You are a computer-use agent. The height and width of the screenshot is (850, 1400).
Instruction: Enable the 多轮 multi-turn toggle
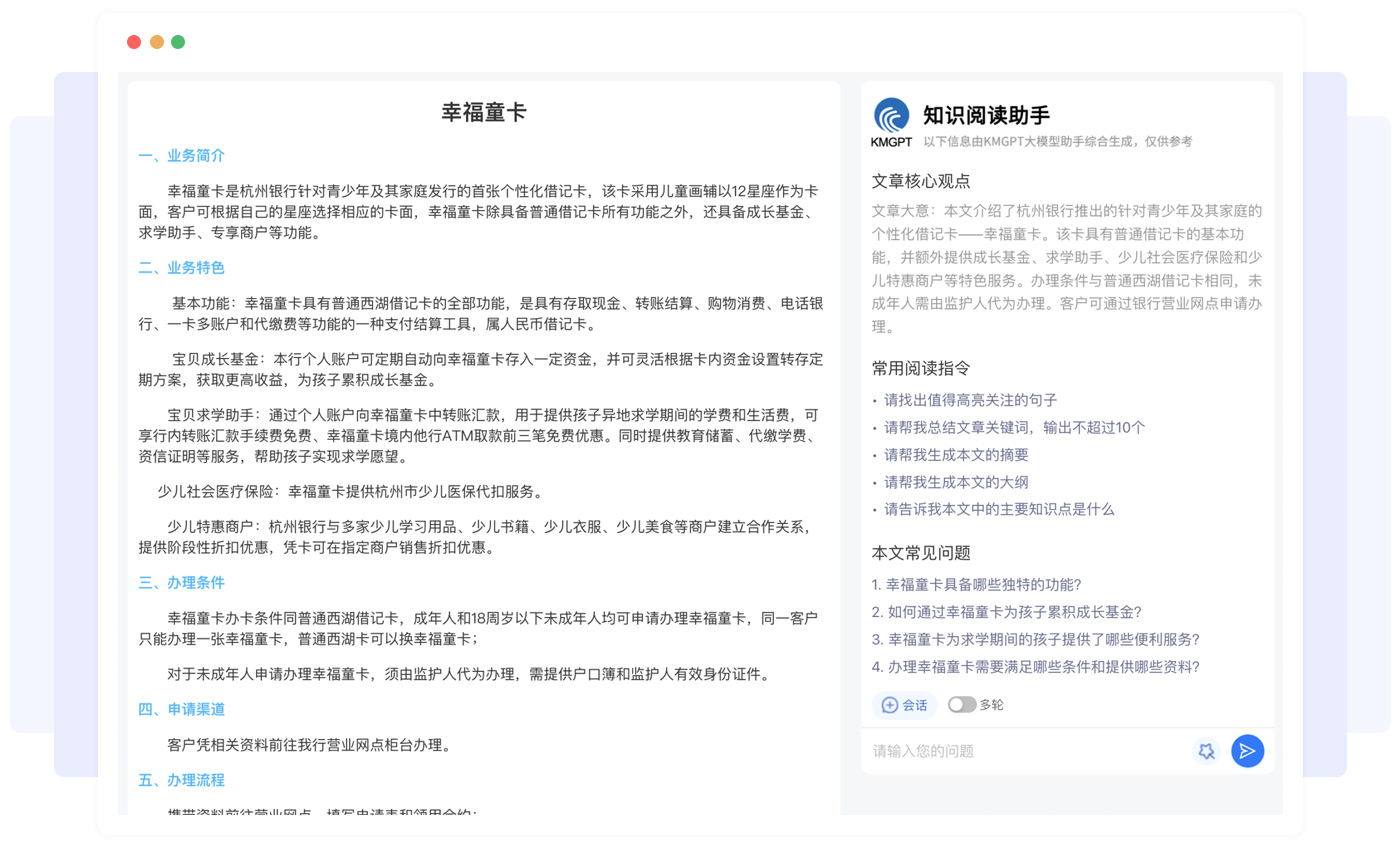point(962,705)
